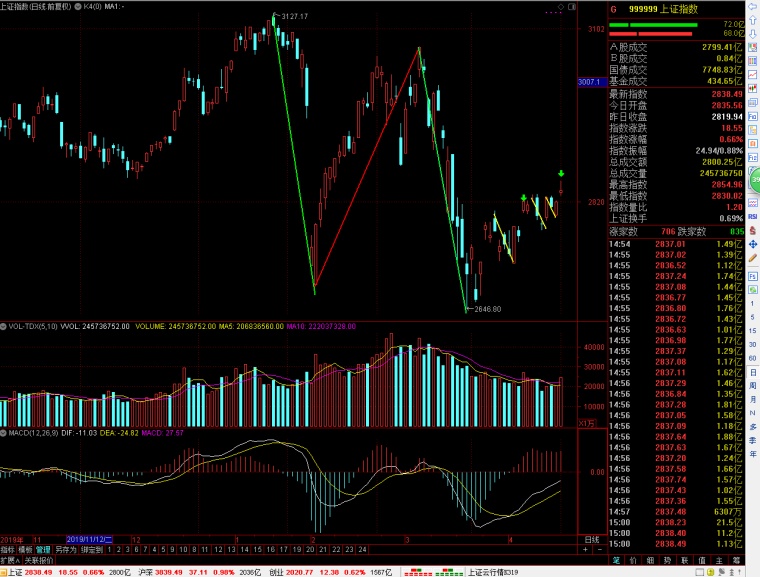The image size is (760, 577).
Task: Click the F10 info icon in sidebar
Action: (x=753, y=116)
